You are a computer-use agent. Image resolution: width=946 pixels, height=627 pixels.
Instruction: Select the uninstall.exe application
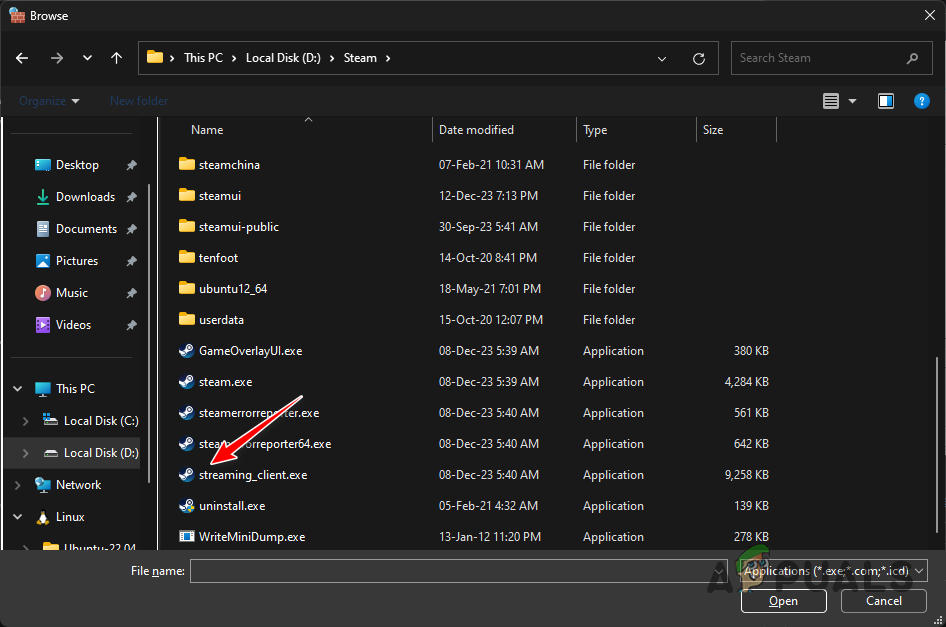233,505
